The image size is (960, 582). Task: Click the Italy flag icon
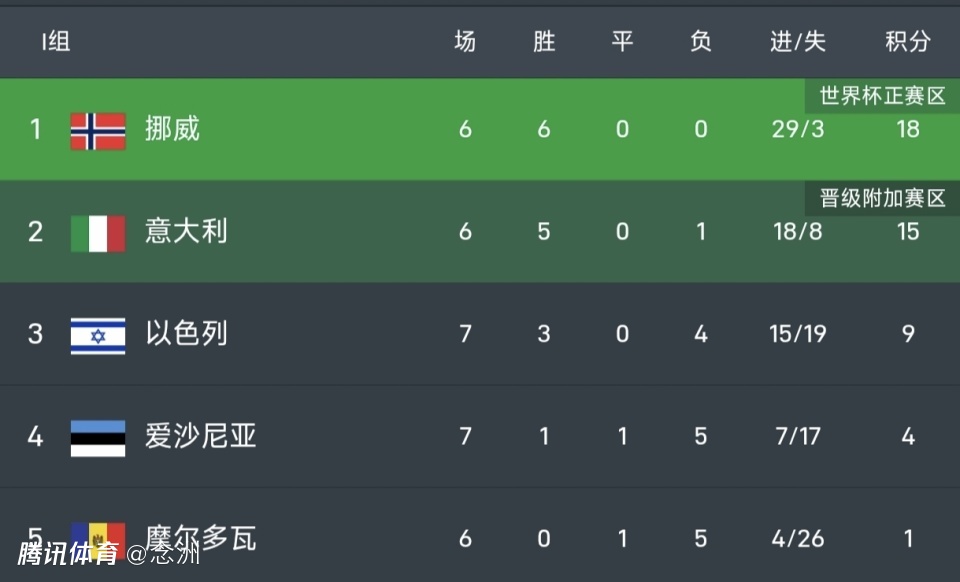[x=98, y=233]
